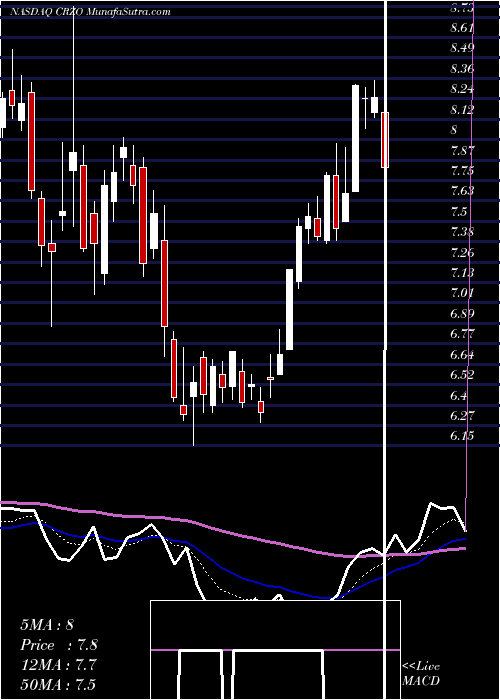Select the 8 price axis label
The image size is (500, 700).
tap(454, 130)
